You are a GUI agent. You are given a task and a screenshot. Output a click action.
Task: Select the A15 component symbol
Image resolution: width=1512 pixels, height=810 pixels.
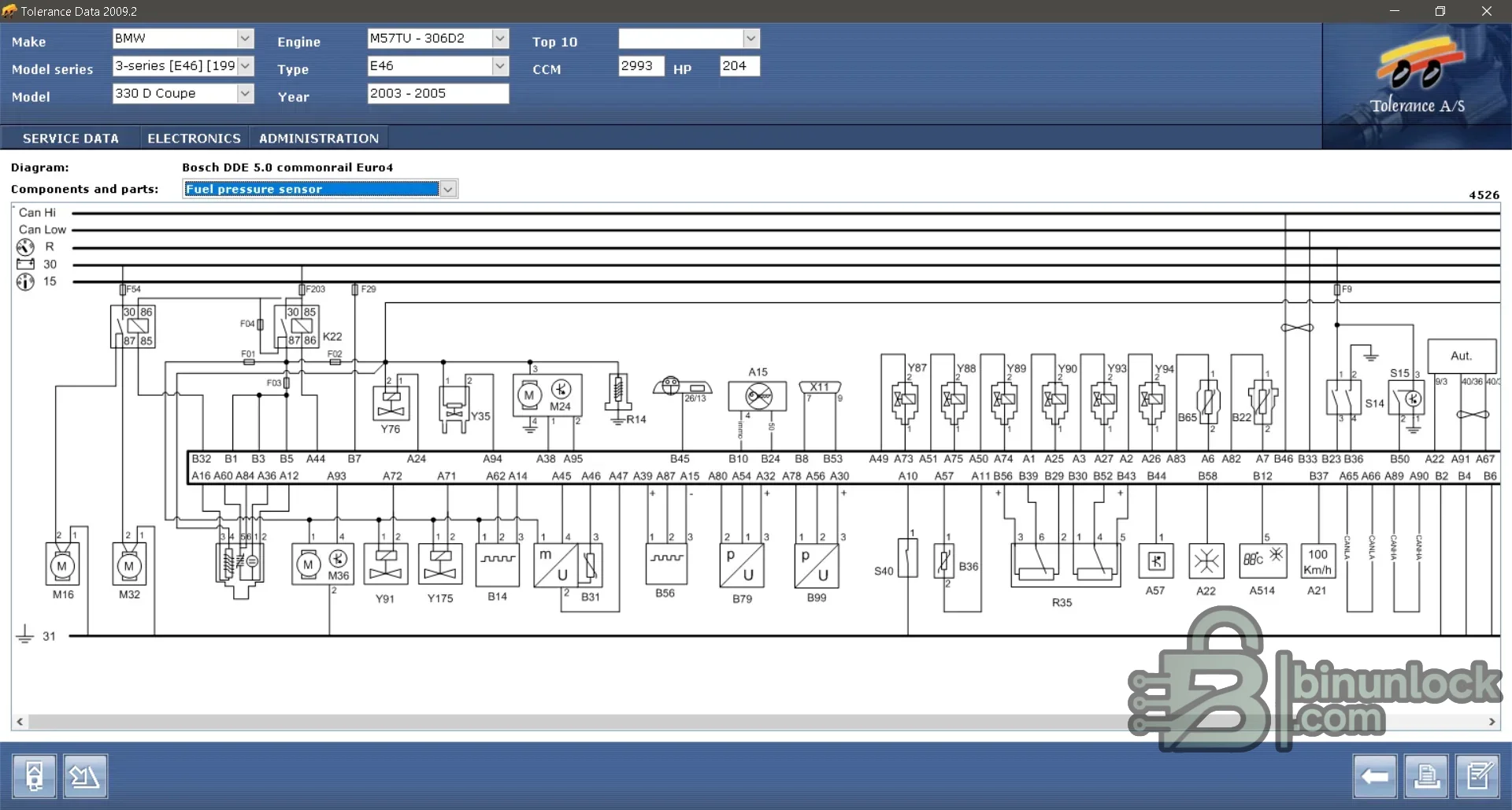tap(758, 396)
